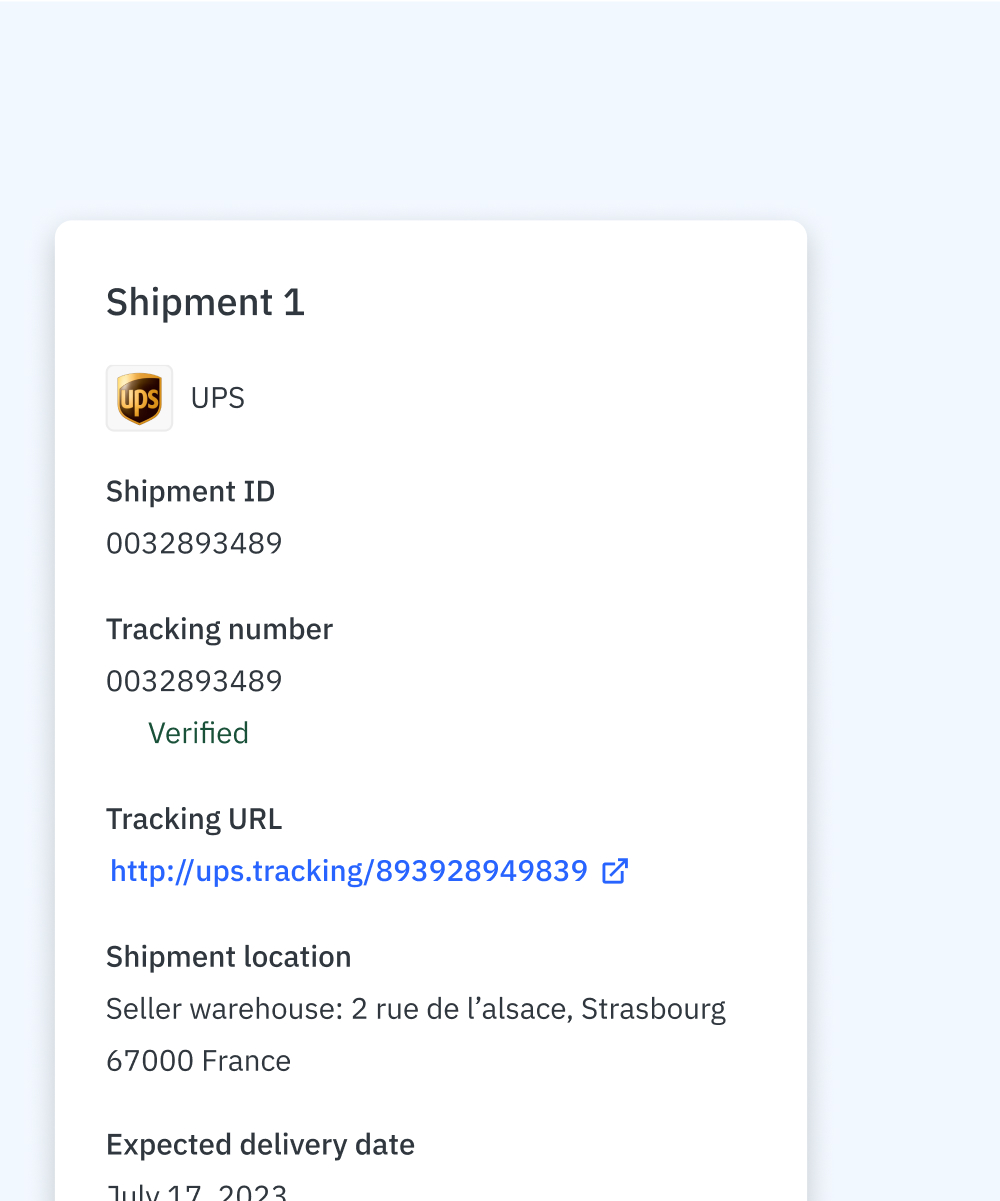This screenshot has height=1201, width=1000.
Task: Open the http://ups.tracking/893928949839 link
Action: click(349, 871)
